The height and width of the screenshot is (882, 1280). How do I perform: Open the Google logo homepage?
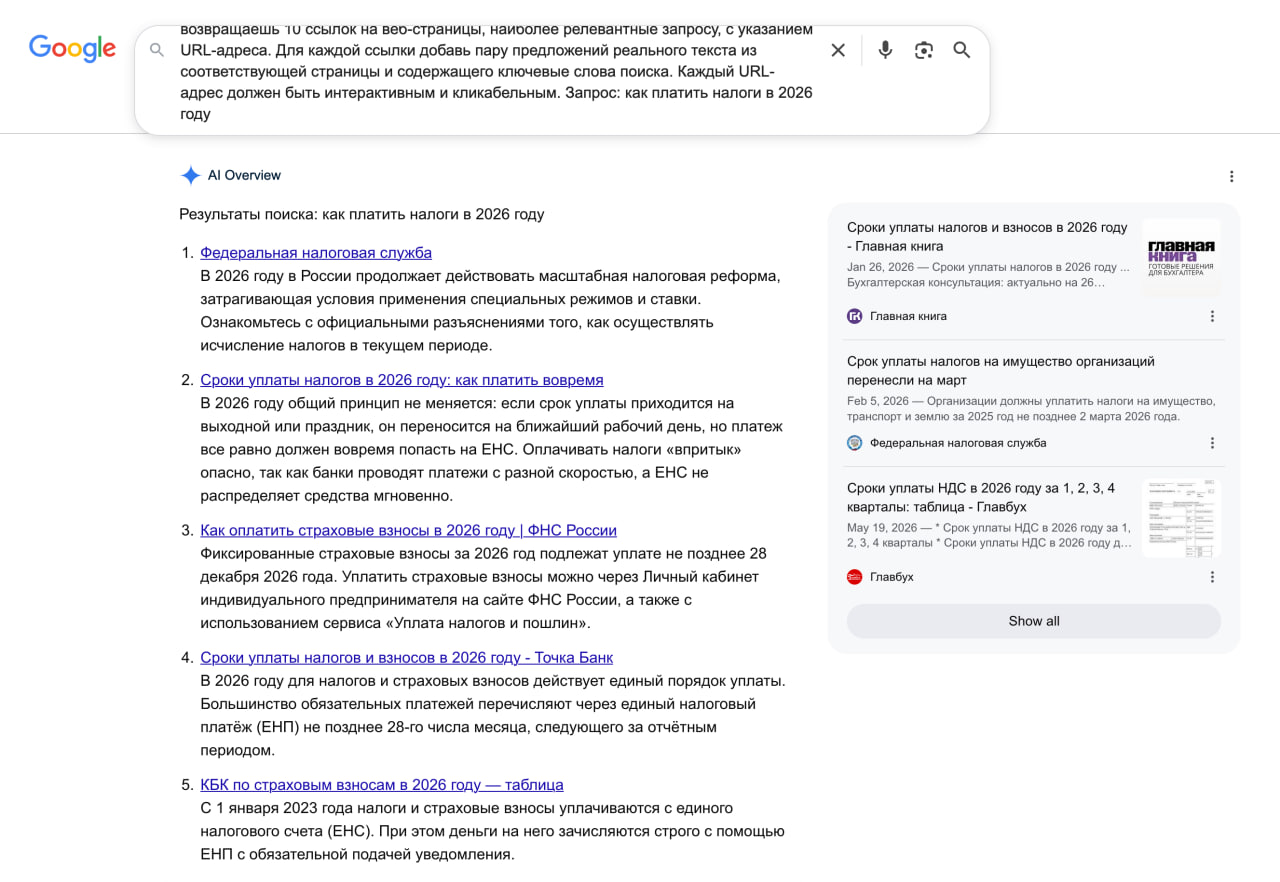coord(72,48)
